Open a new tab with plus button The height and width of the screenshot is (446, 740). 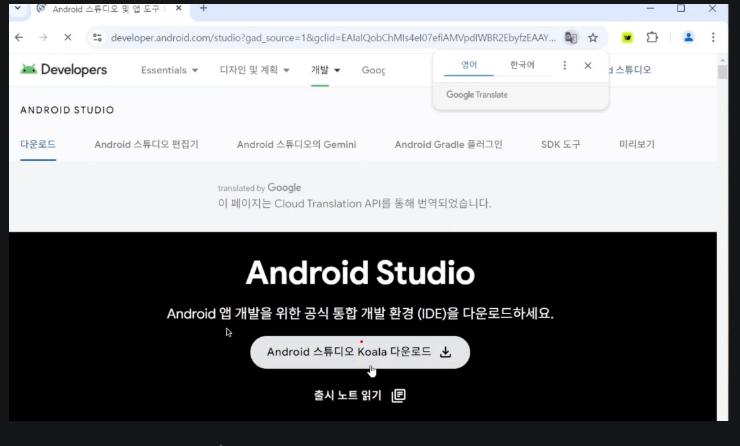pyautogui.click(x=203, y=8)
